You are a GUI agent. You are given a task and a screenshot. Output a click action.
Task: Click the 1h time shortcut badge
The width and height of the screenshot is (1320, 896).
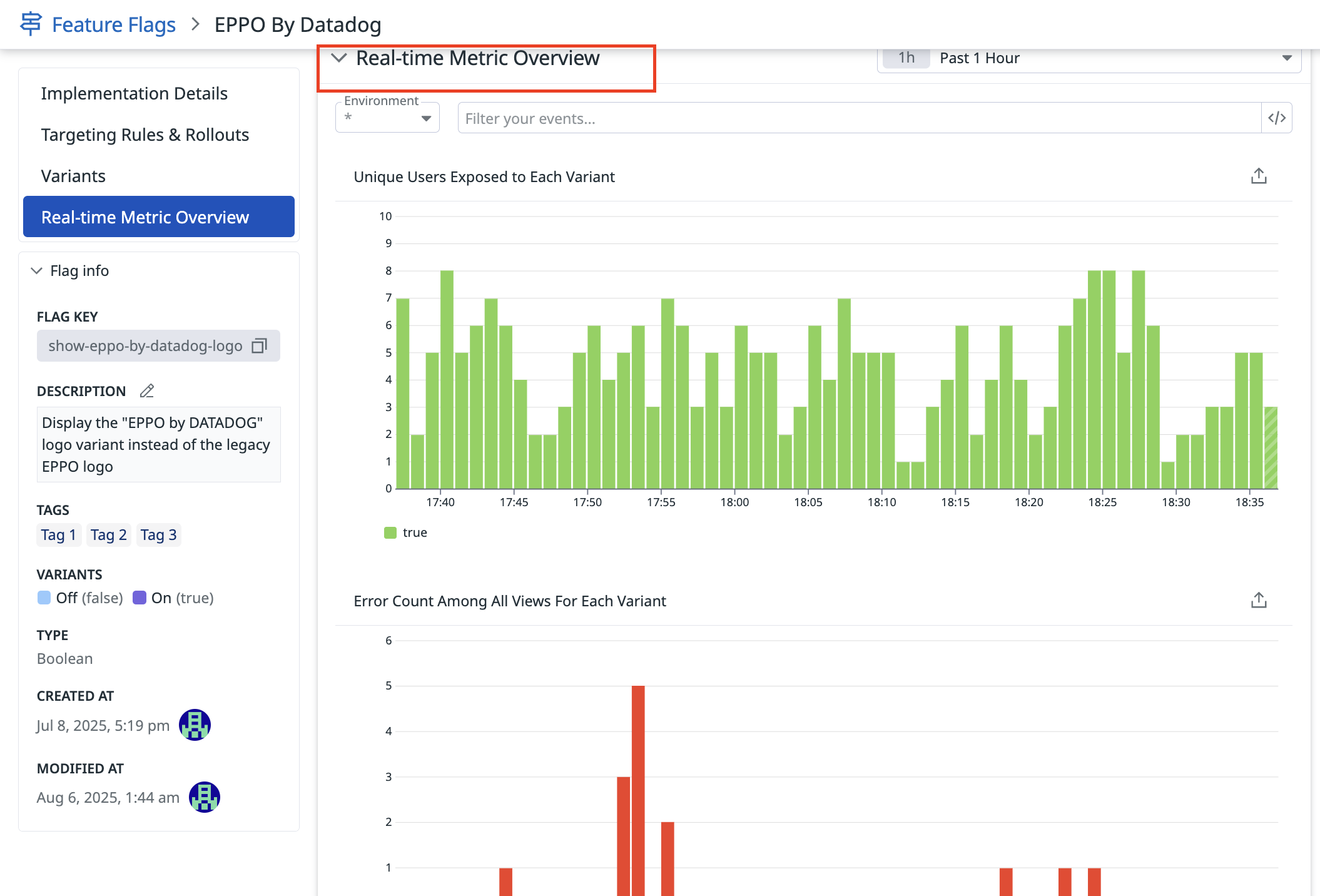(x=906, y=58)
